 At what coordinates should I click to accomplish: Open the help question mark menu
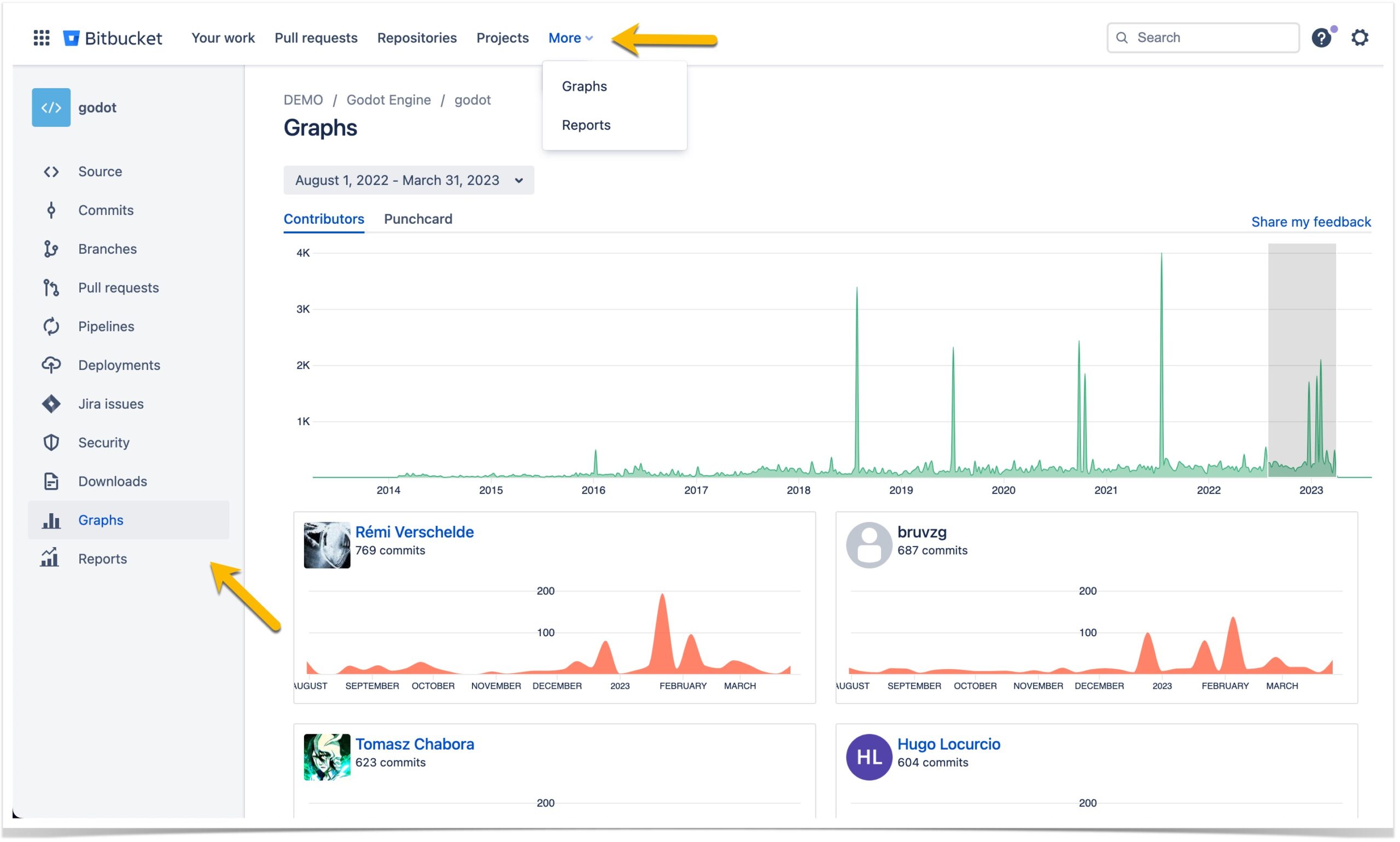pos(1321,37)
